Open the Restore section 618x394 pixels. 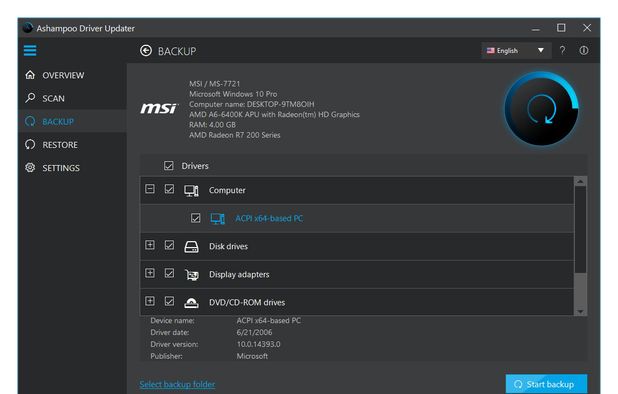tap(72, 145)
